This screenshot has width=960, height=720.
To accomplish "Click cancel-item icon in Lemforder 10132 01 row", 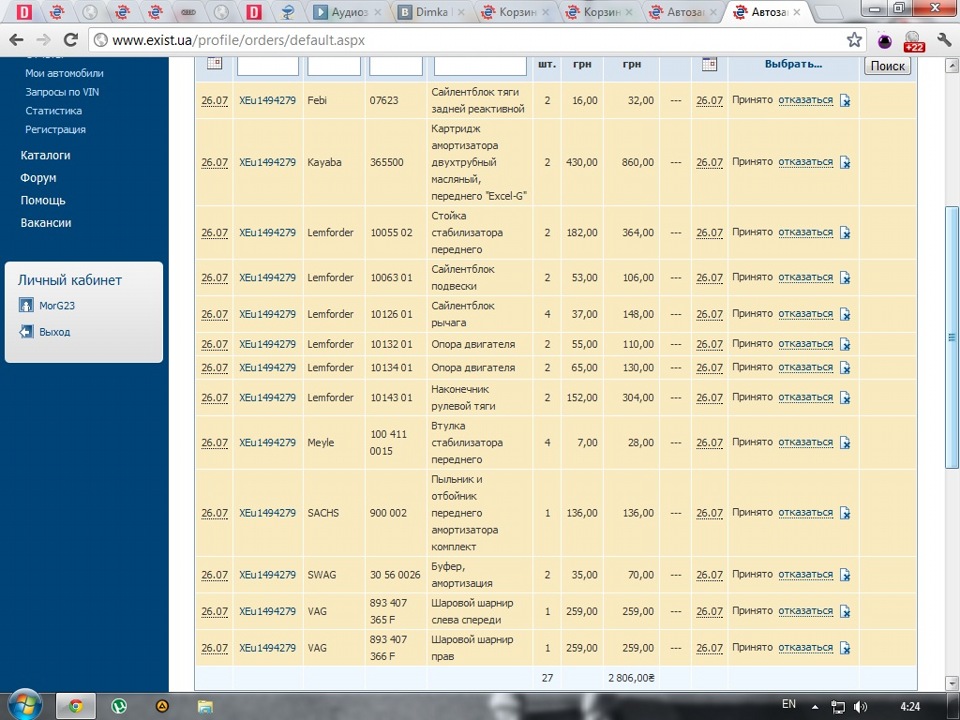I will pos(845,344).
